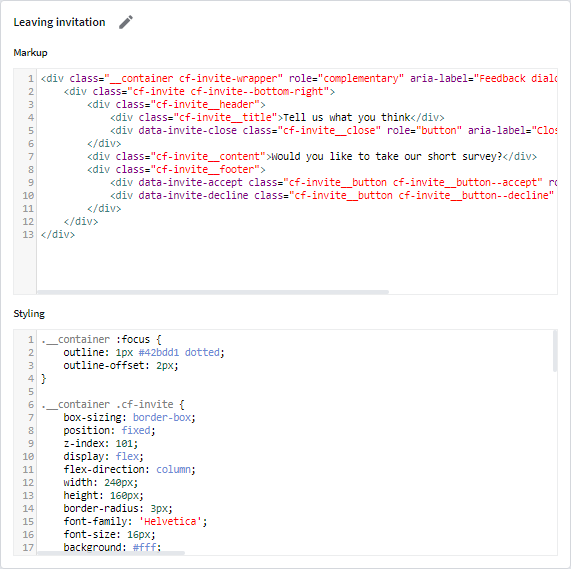This screenshot has height=569, width=571.
Task: Click line number 7 in the Markup gutter
Action: (31, 157)
